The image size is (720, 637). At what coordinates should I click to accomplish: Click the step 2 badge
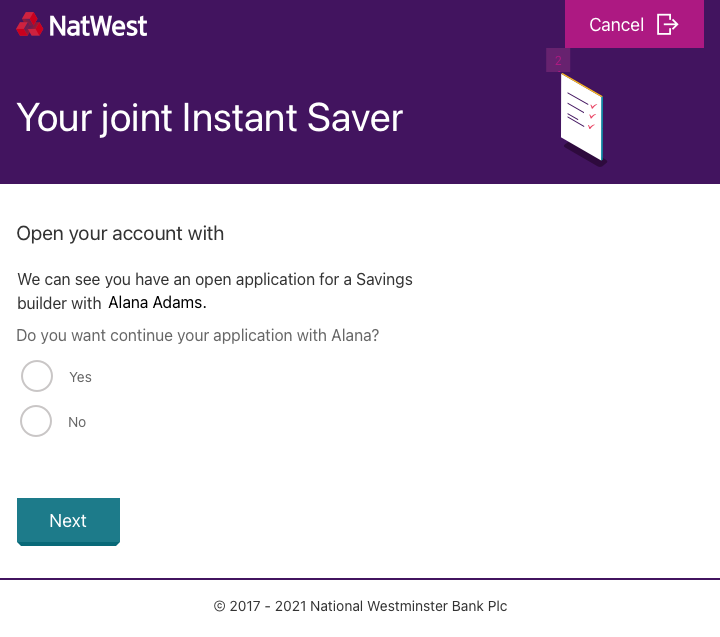click(558, 60)
